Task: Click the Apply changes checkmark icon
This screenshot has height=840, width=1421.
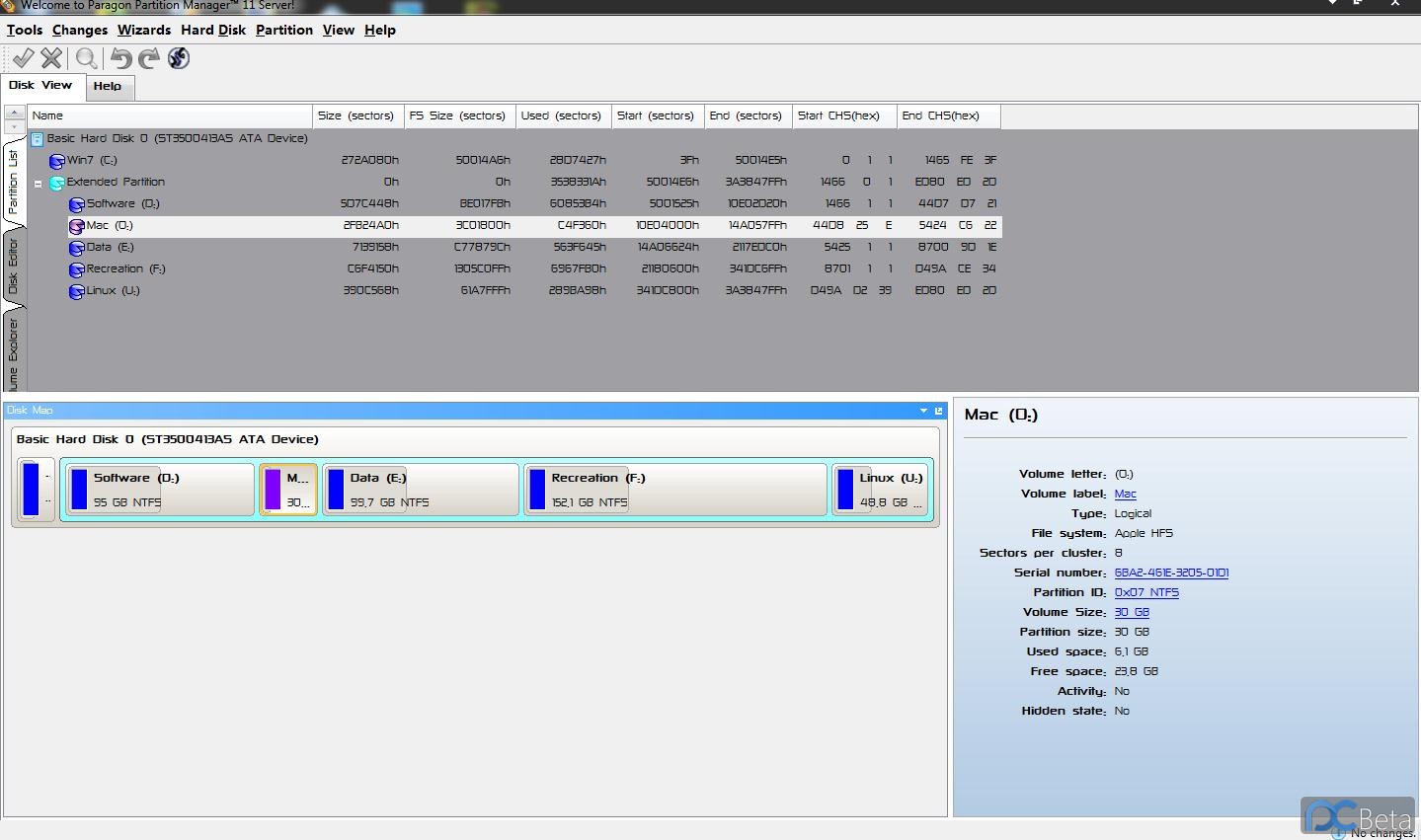Action: (x=24, y=58)
